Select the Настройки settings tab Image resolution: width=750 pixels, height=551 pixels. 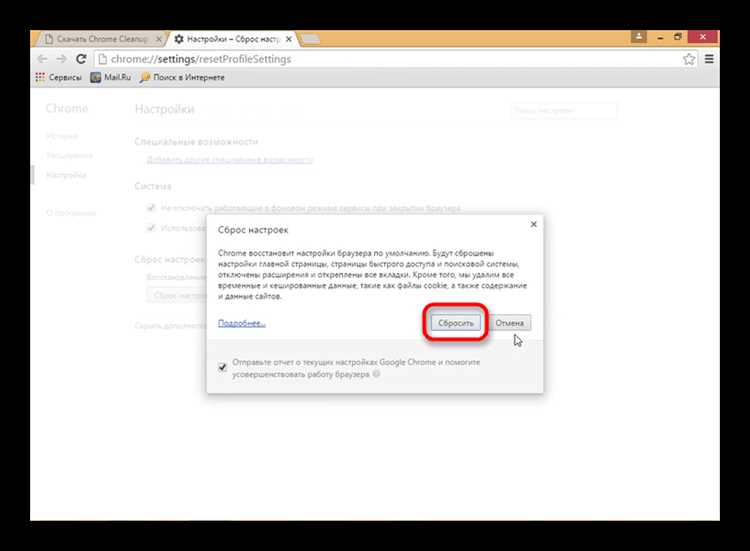click(228, 39)
